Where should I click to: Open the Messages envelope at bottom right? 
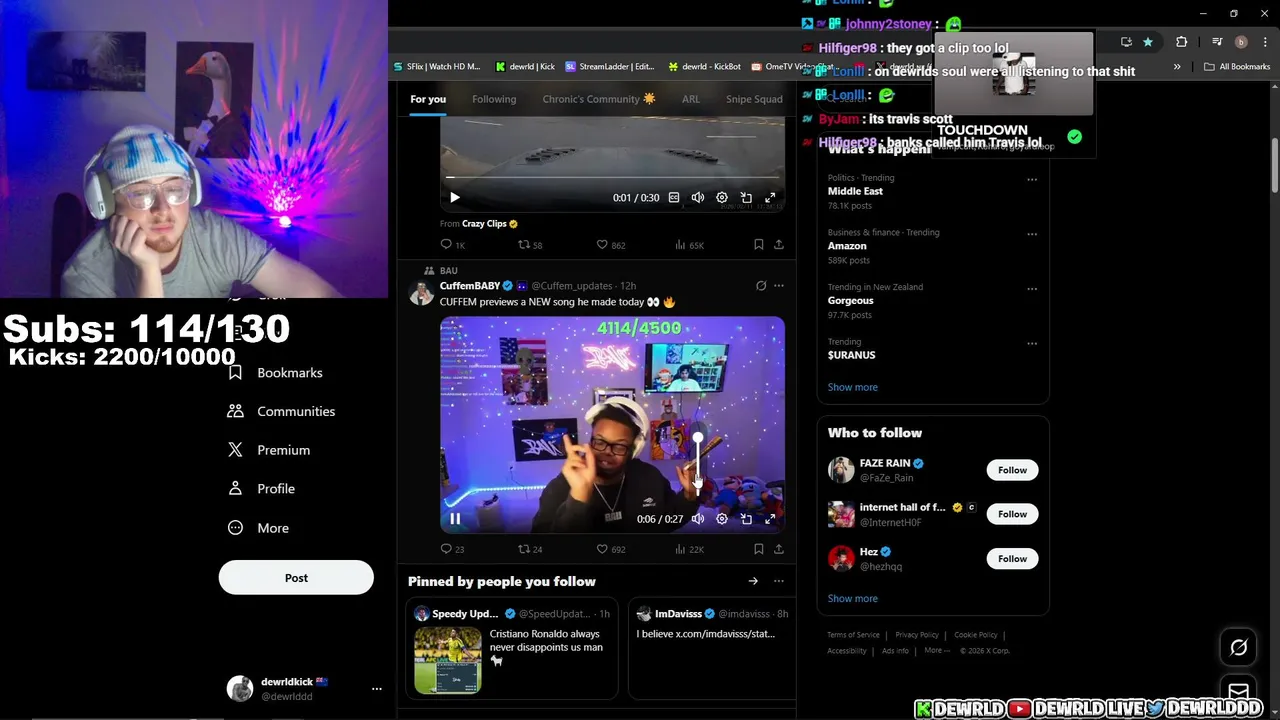tap(1238, 691)
